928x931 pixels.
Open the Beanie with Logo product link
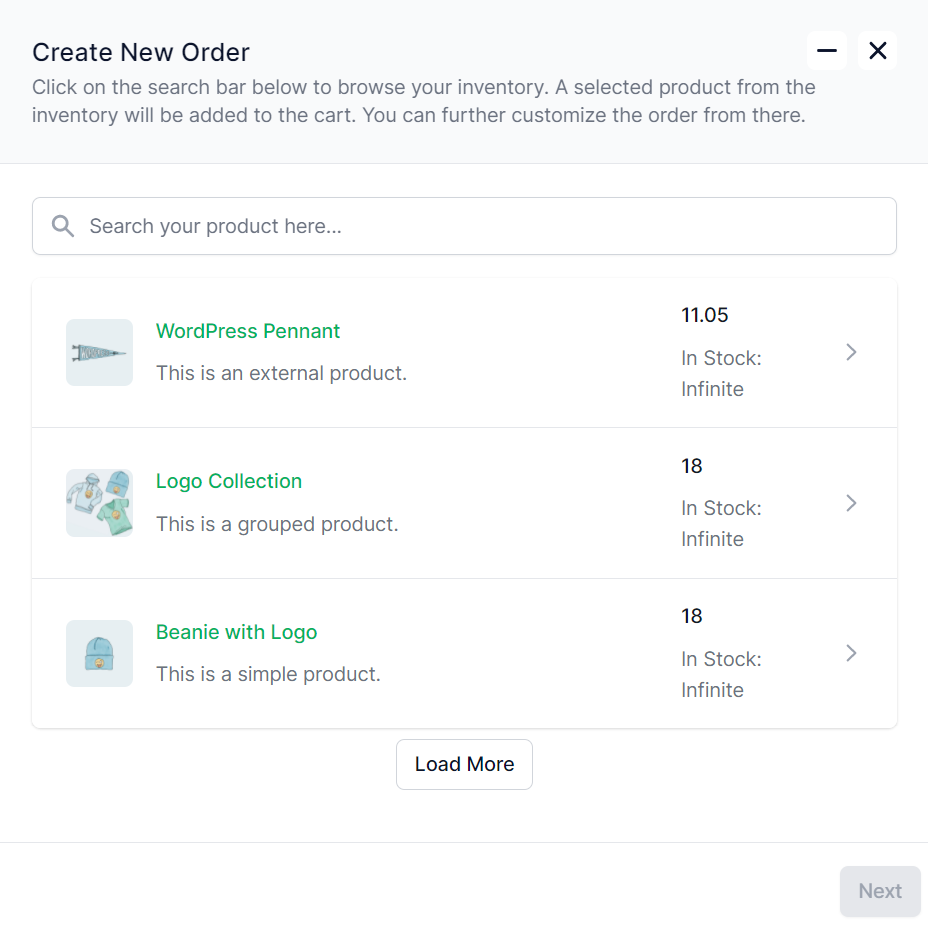tap(236, 632)
